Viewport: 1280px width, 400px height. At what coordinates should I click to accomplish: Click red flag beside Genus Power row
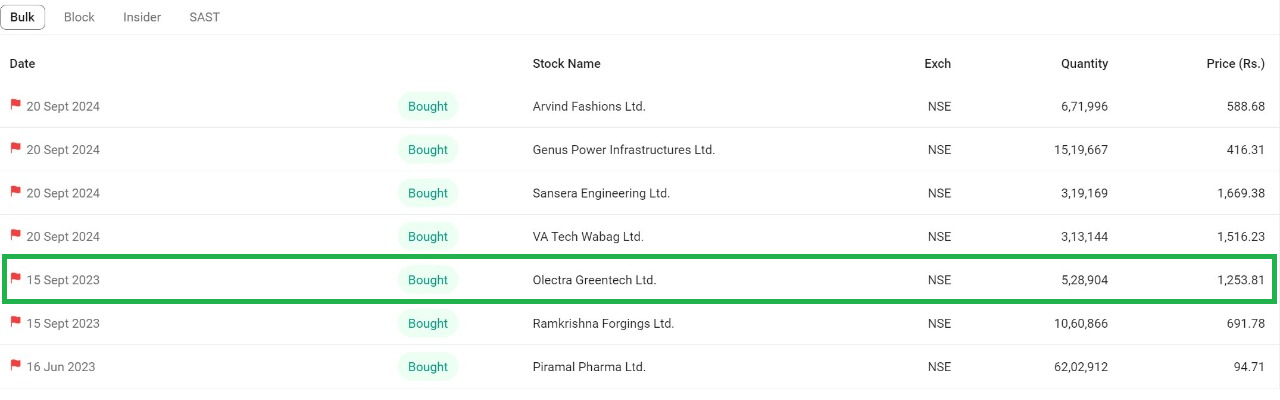tap(15, 149)
